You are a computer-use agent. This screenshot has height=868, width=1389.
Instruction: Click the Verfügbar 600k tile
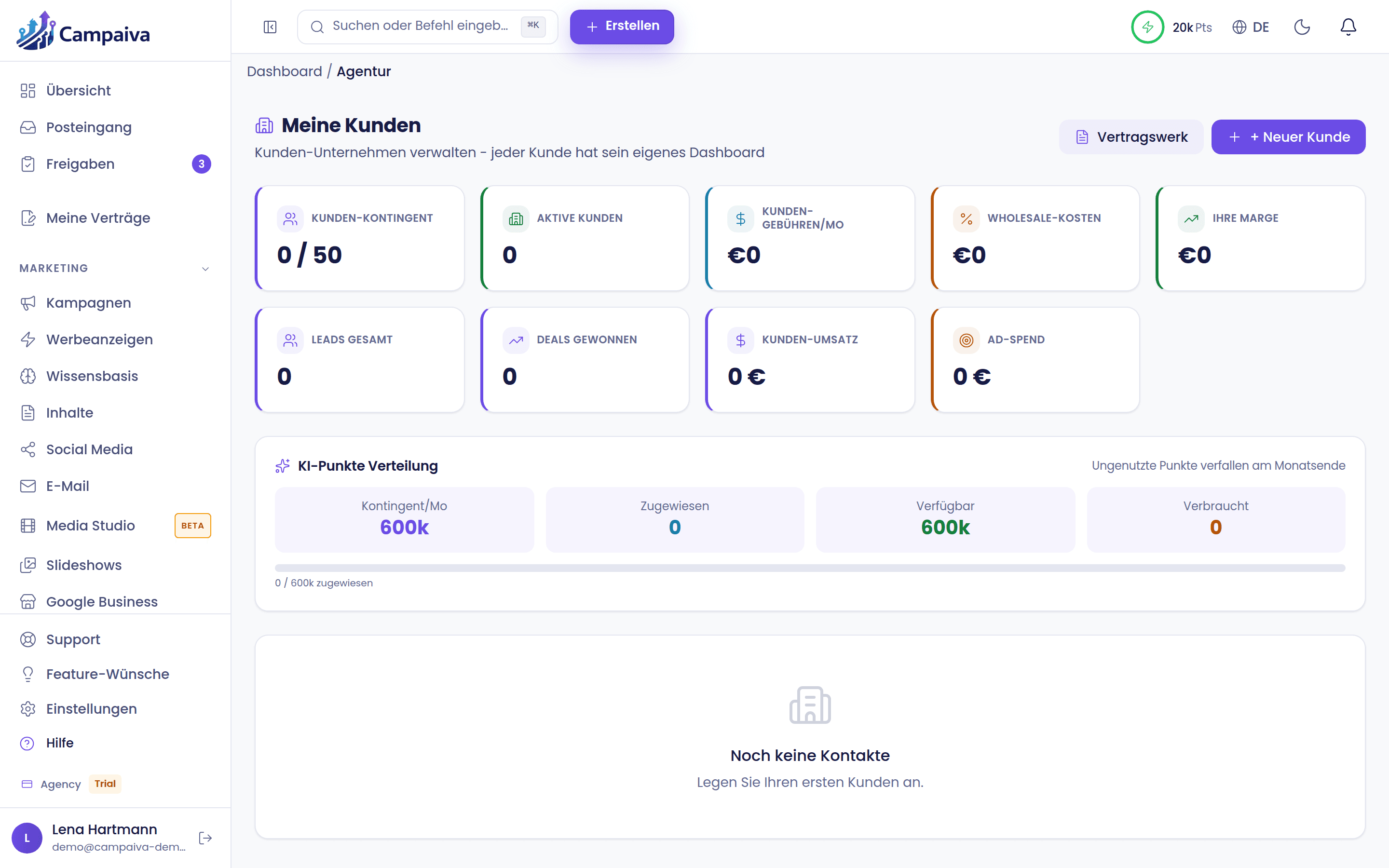[945, 519]
